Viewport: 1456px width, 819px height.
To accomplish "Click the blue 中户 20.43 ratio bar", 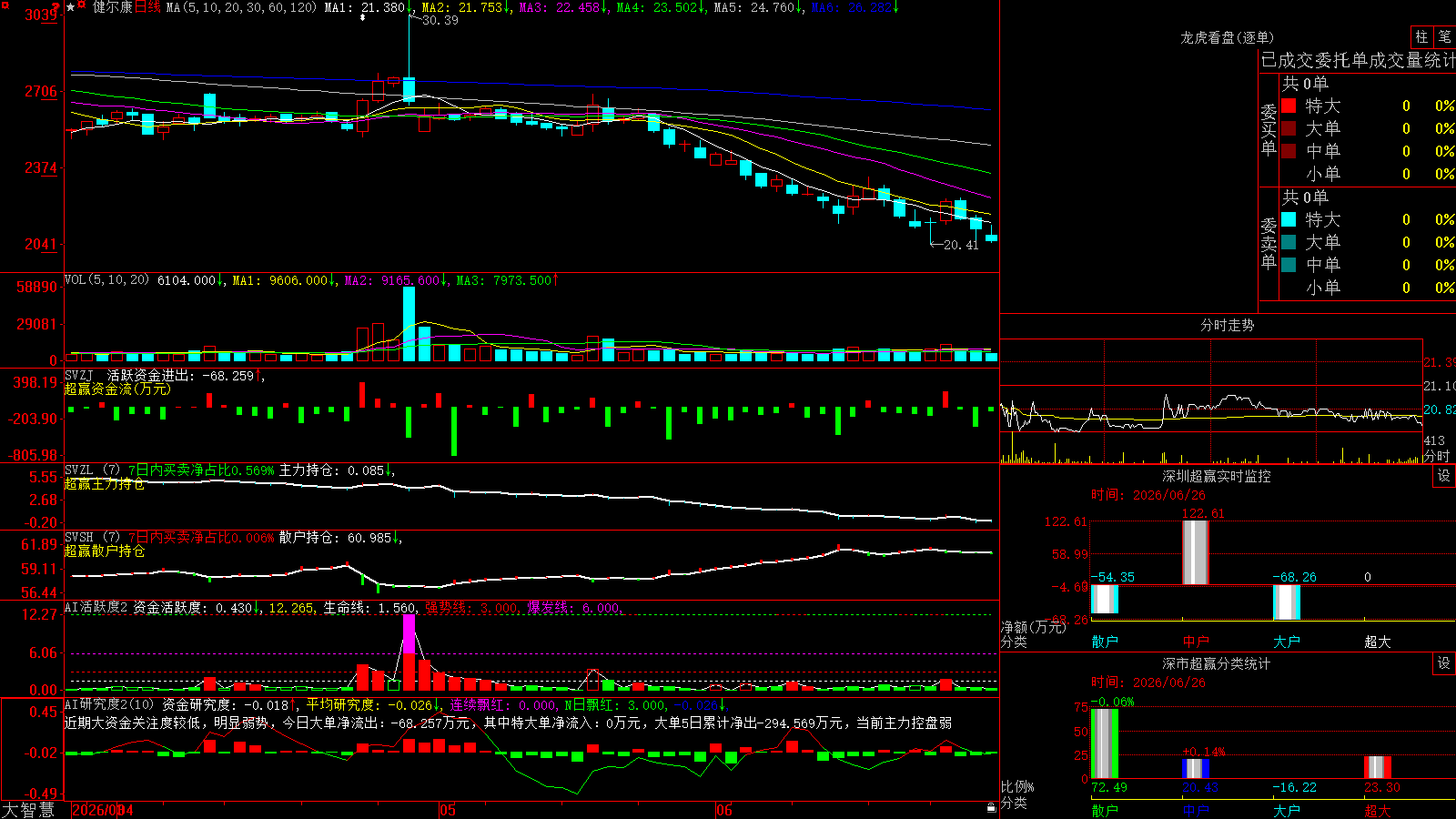I will [x=1196, y=768].
